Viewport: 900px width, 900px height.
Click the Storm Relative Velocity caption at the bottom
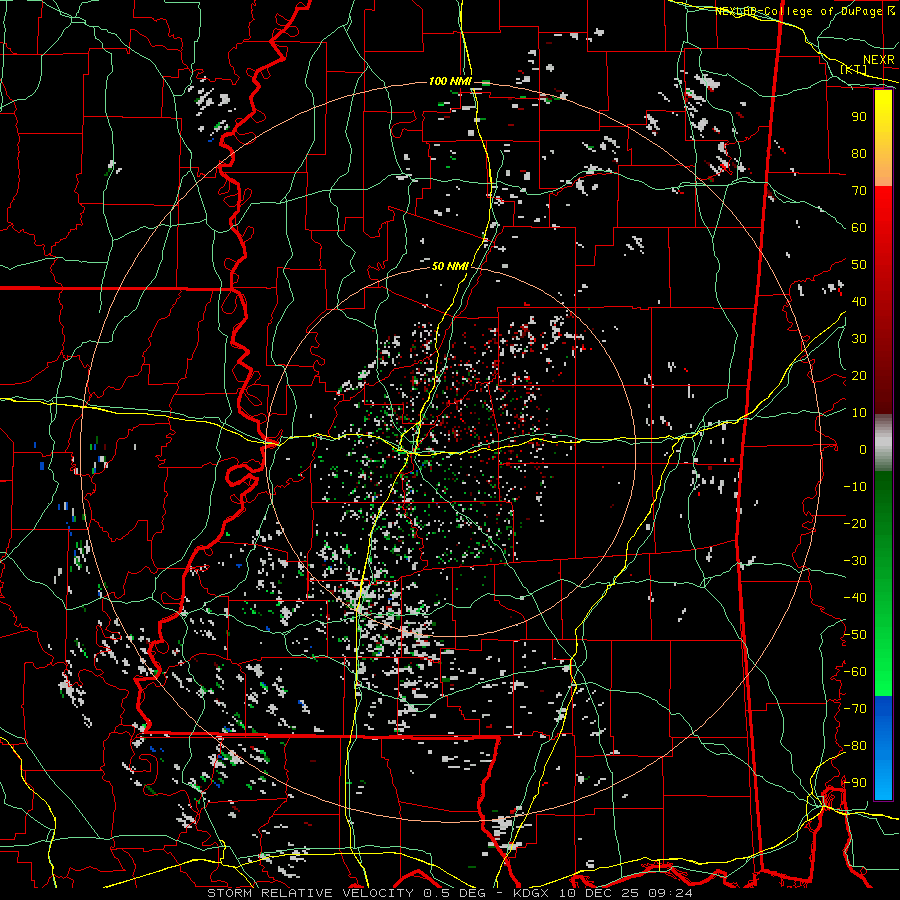coord(450,893)
